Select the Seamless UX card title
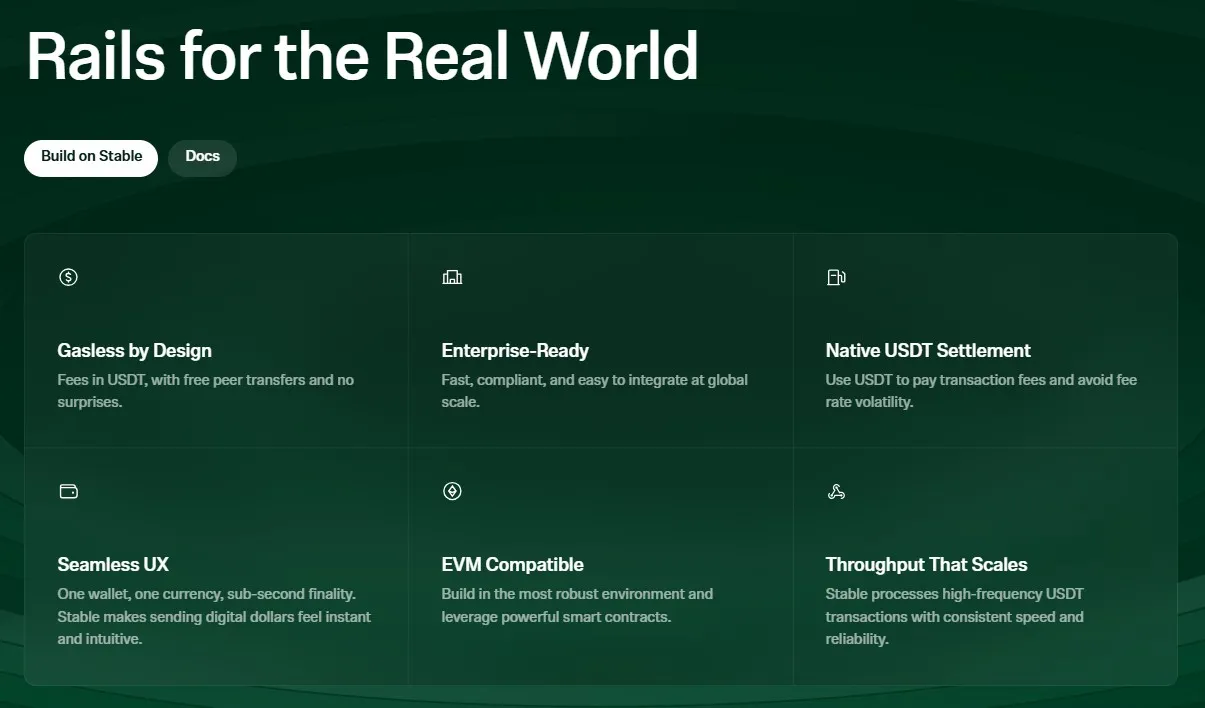1205x708 pixels. point(113,565)
